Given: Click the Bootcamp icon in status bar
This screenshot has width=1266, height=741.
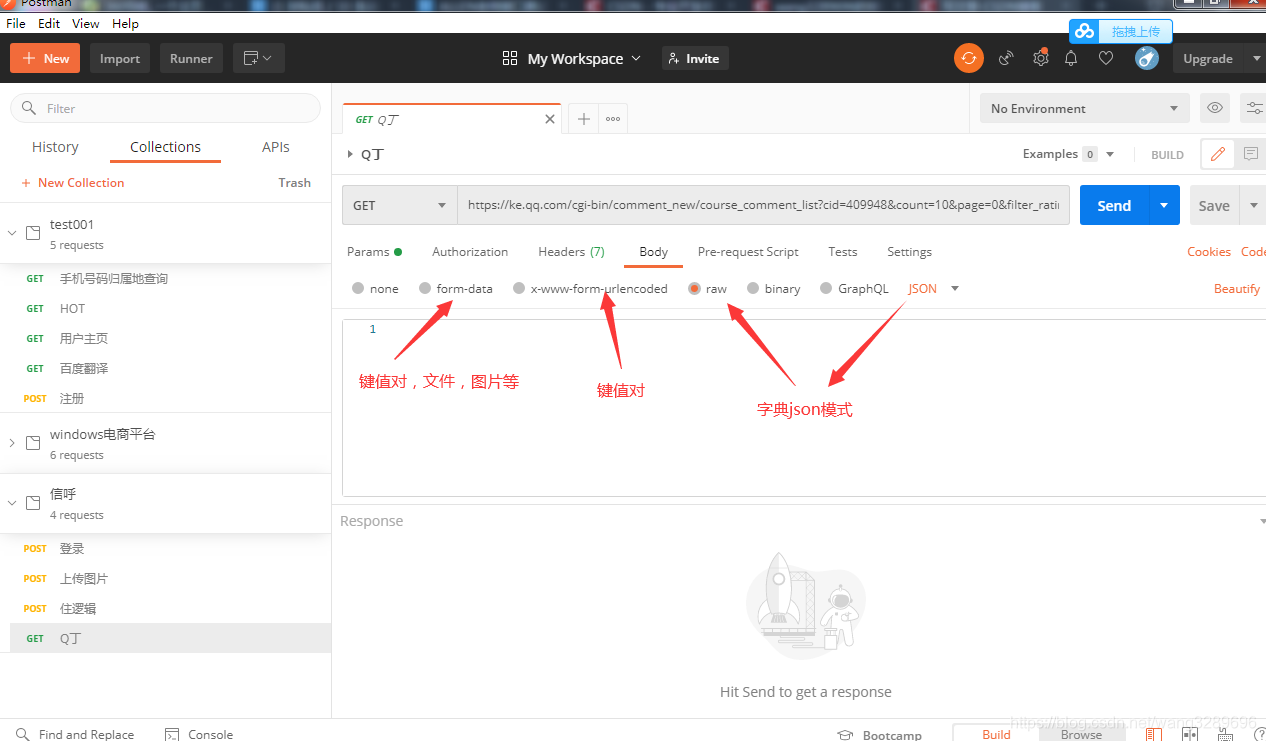Looking at the screenshot, I should 846,734.
